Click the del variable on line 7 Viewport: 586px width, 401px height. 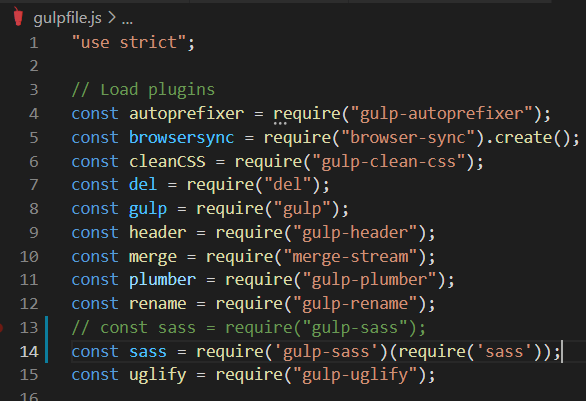pyautogui.click(x=143, y=185)
